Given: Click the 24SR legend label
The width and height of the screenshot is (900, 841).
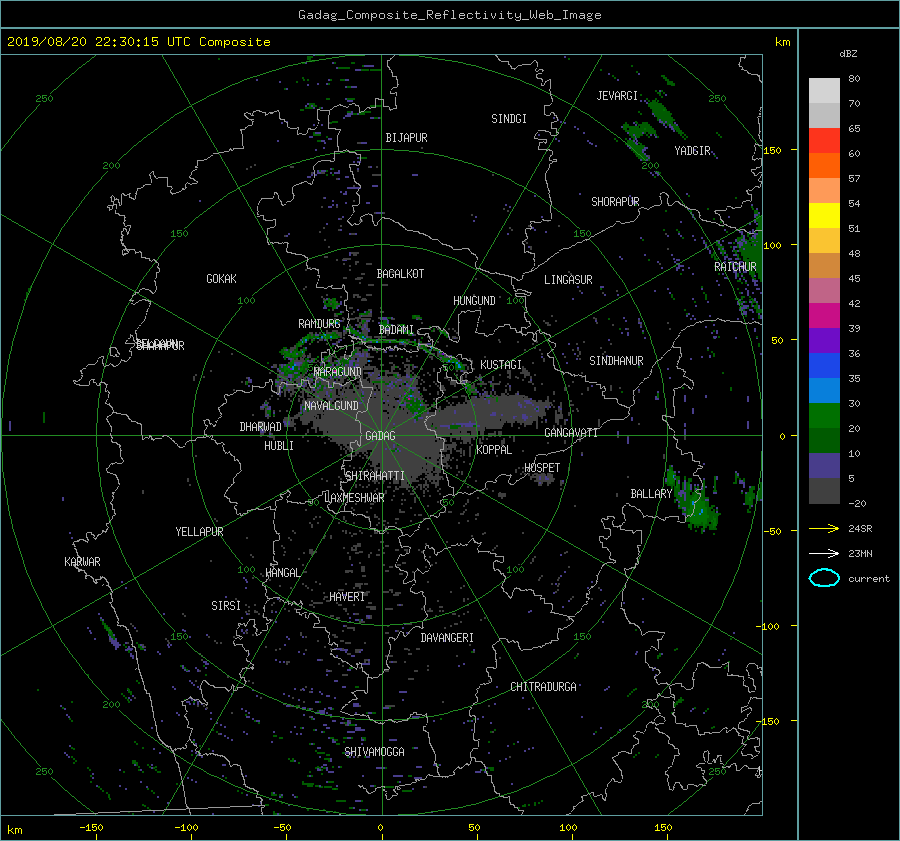Looking at the screenshot, I should (x=860, y=528).
